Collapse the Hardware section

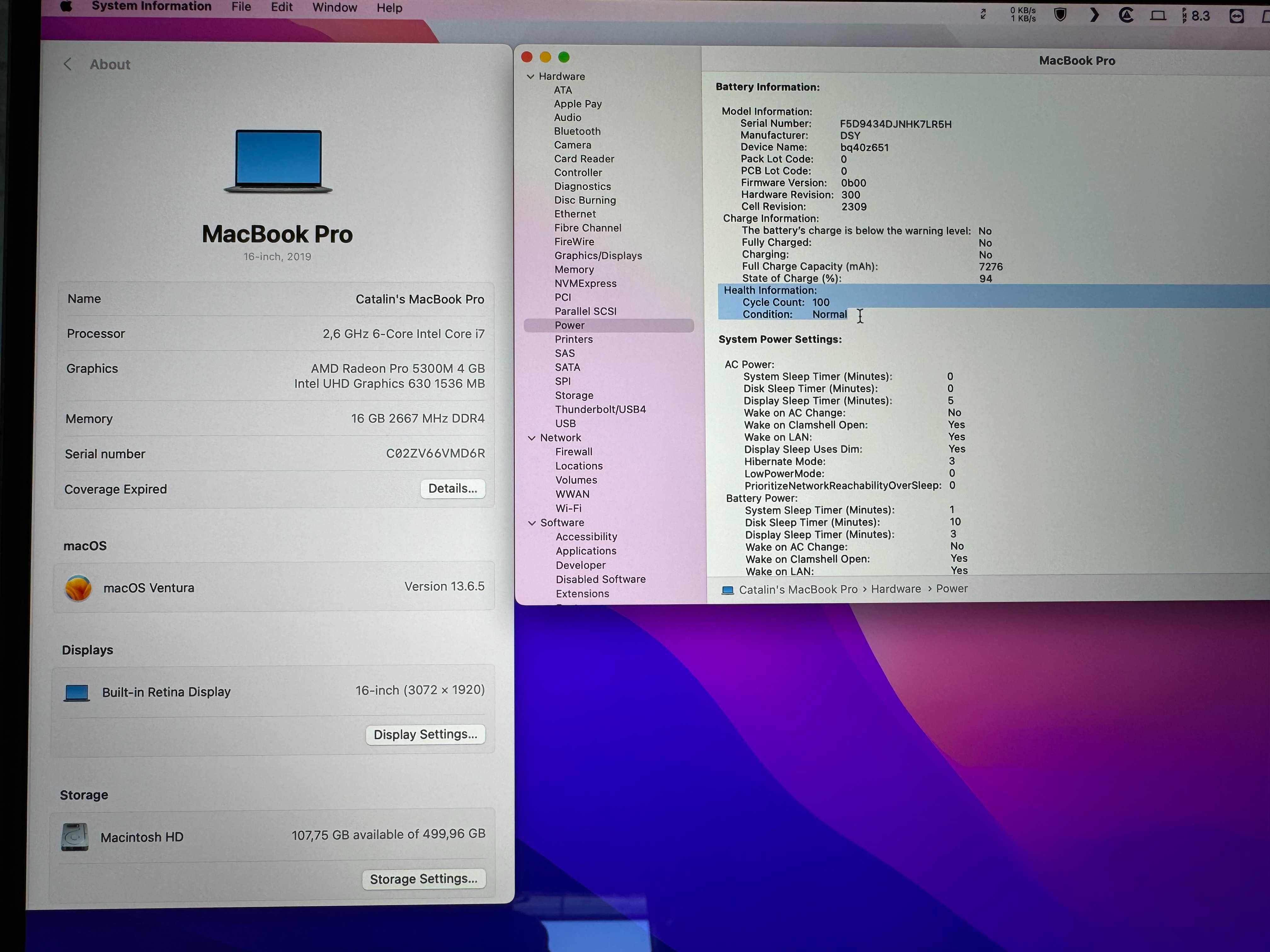530,76
